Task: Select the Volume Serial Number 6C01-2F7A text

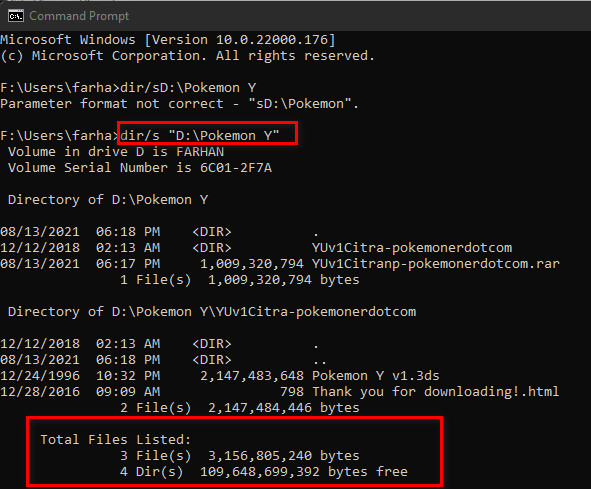Action: point(140,168)
